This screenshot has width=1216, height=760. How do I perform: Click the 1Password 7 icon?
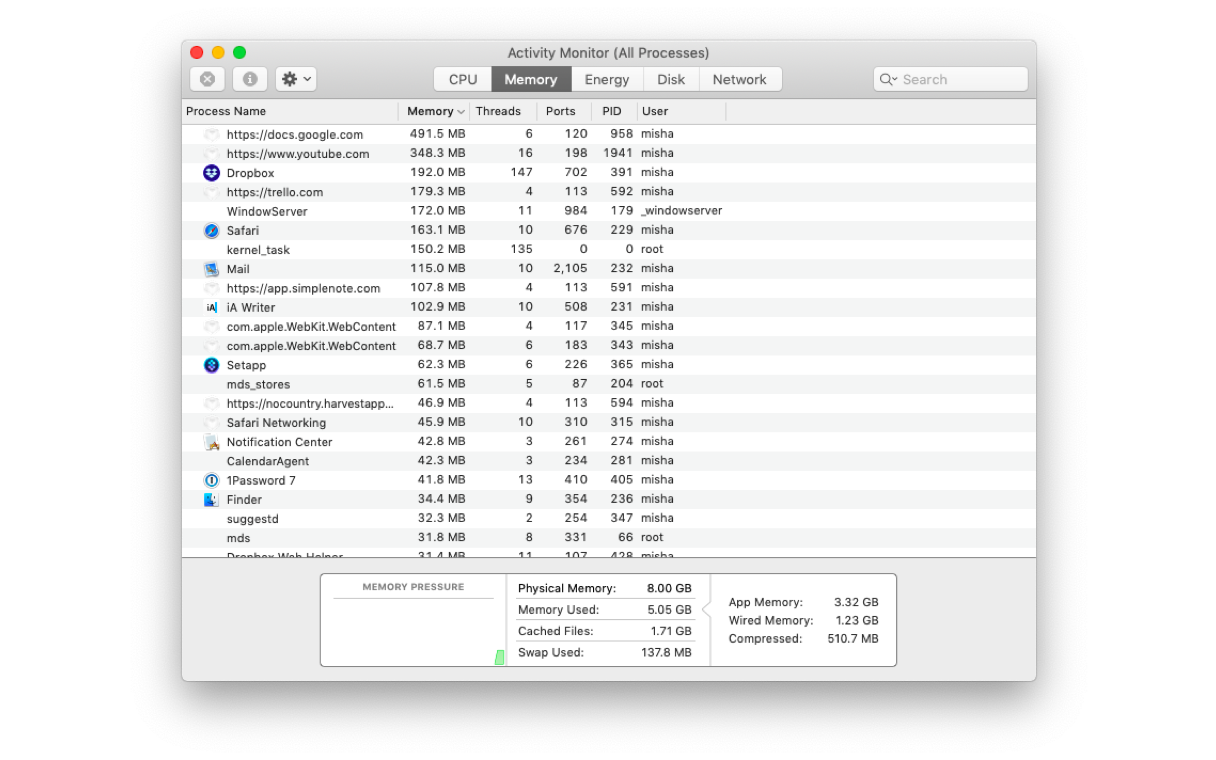(x=211, y=481)
